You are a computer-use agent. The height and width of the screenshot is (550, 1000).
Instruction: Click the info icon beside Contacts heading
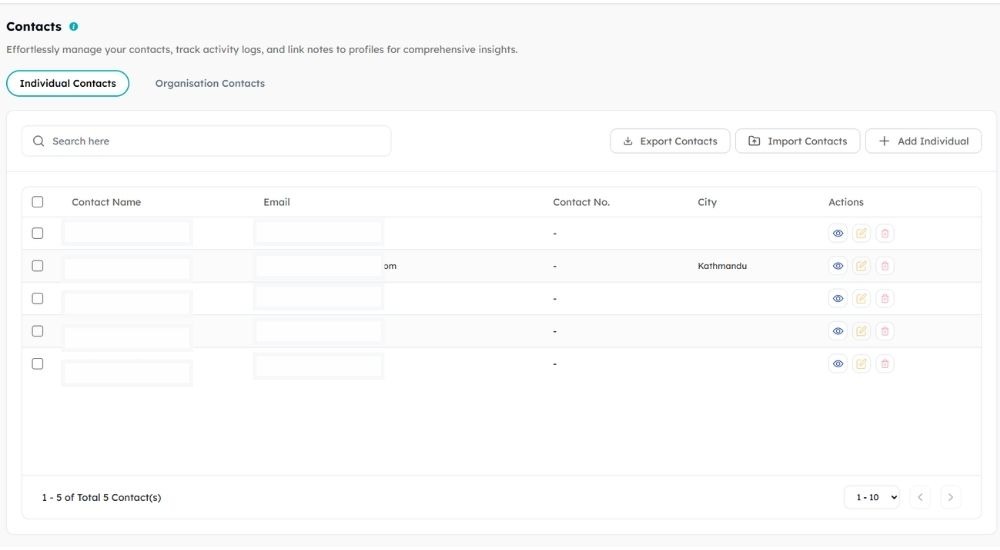[x=73, y=27]
